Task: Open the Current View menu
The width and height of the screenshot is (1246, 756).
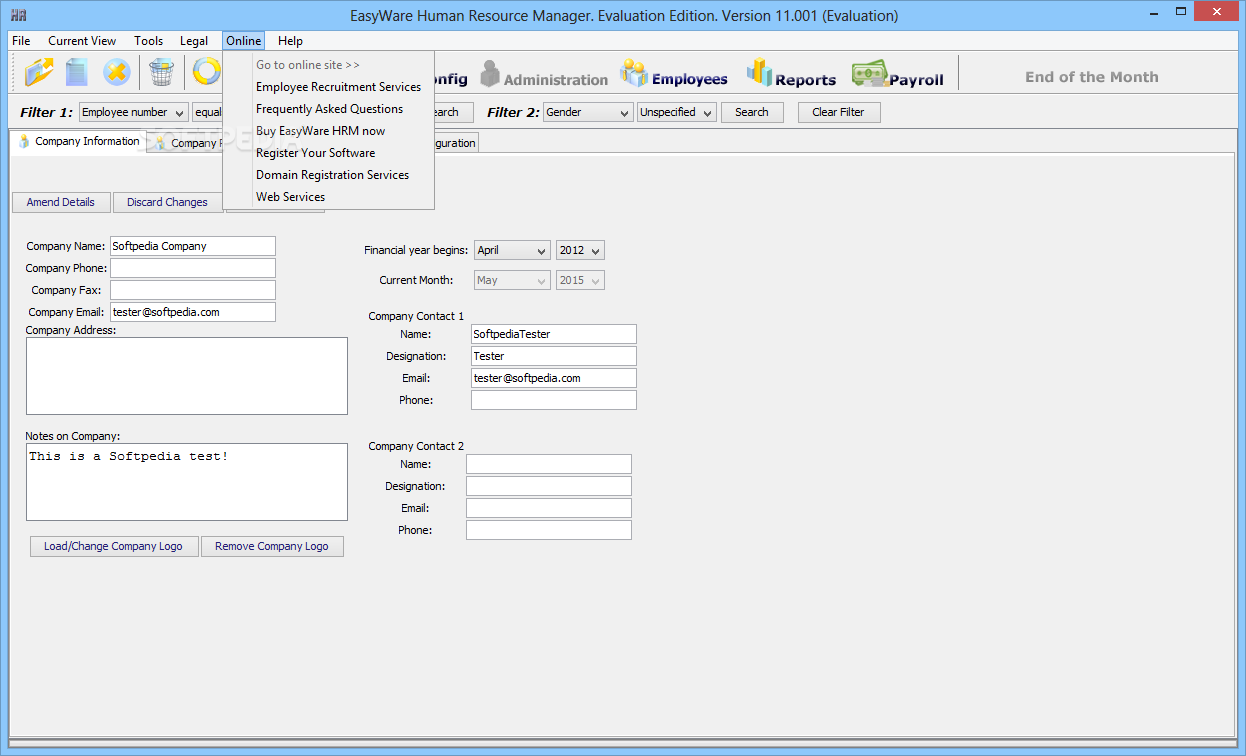Action: click(82, 41)
